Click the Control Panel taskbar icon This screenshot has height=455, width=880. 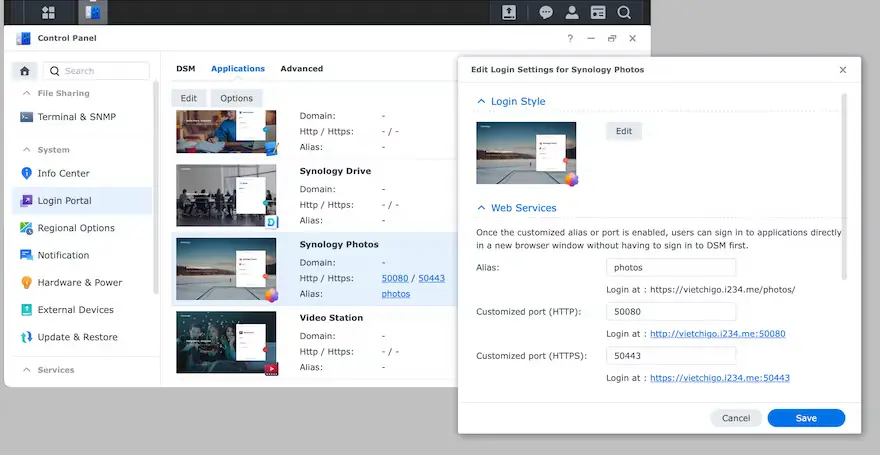tap(92, 13)
